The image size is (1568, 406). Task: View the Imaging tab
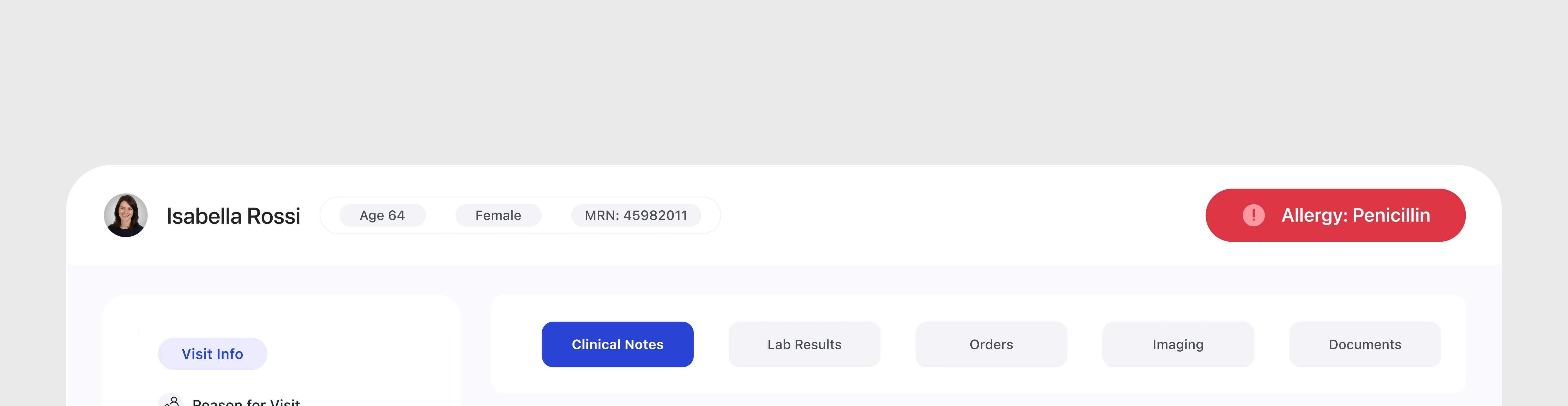pos(1178,345)
